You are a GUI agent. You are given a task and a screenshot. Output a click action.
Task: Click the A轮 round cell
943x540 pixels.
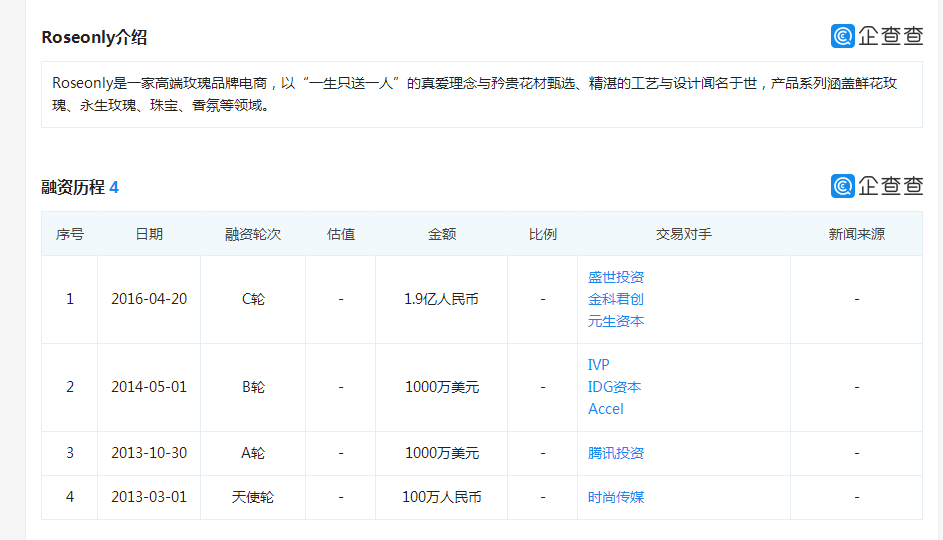point(253,453)
